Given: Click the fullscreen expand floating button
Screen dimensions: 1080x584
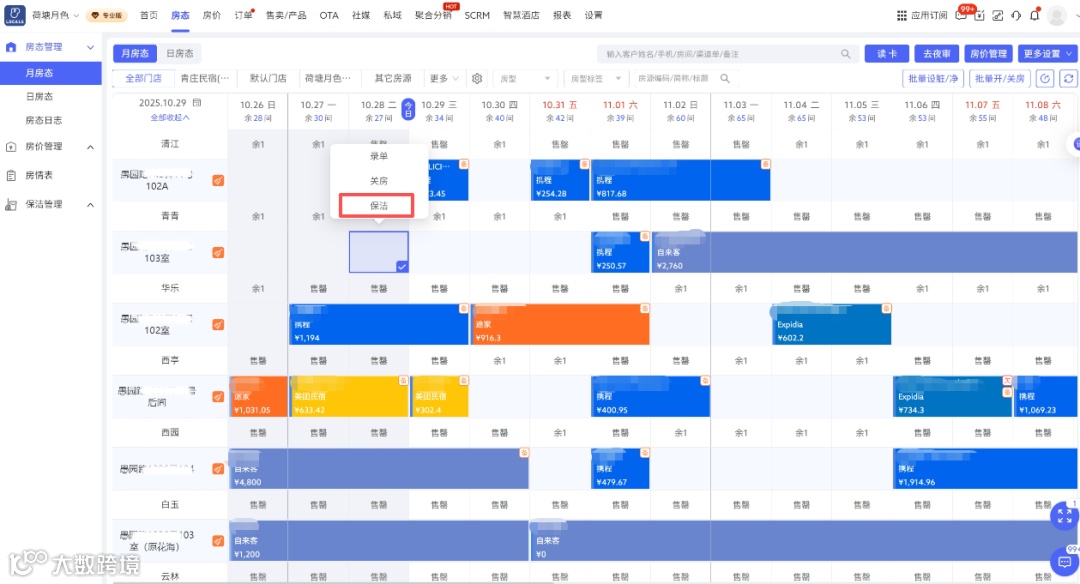Looking at the screenshot, I should [1064, 515].
